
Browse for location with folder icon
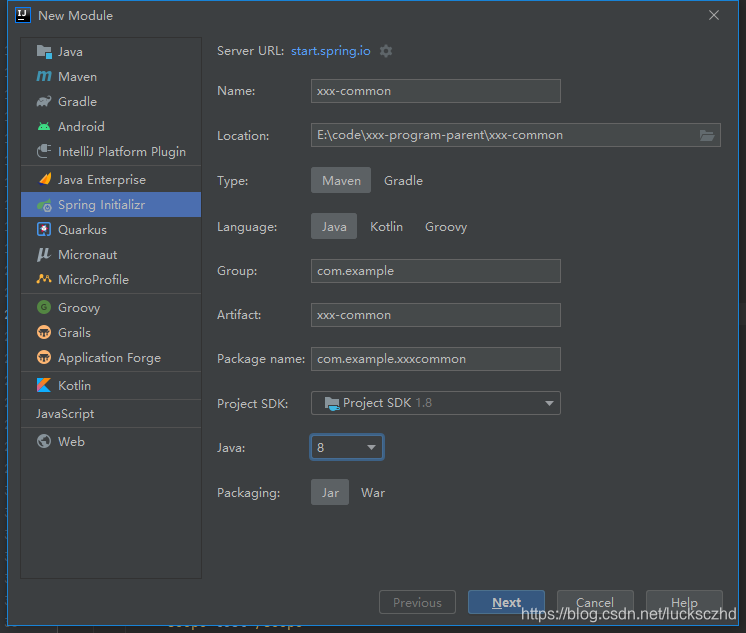707,136
